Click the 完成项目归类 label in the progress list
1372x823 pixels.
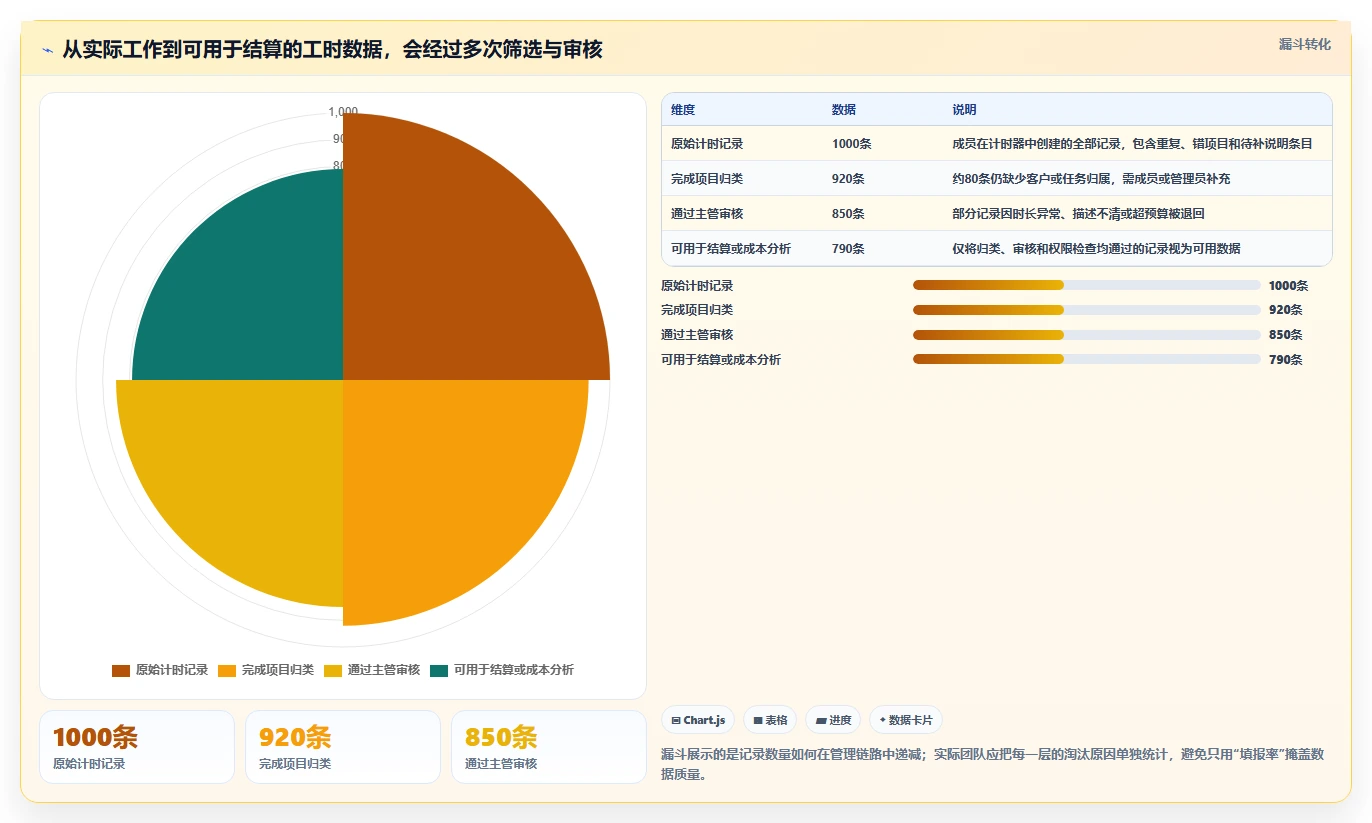pyautogui.click(x=697, y=310)
